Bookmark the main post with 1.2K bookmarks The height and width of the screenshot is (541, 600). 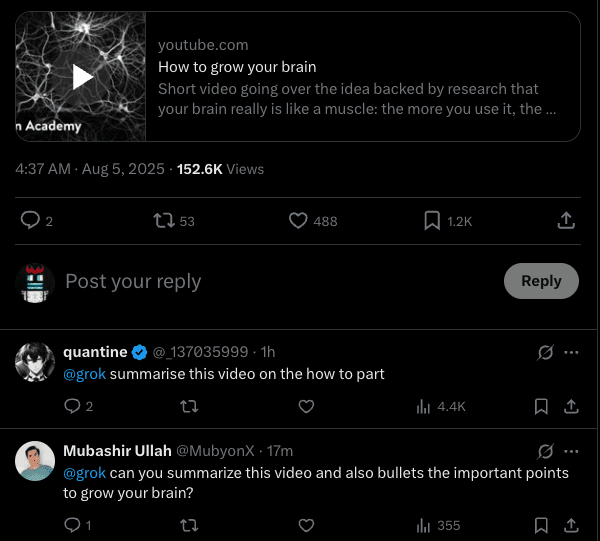point(432,221)
